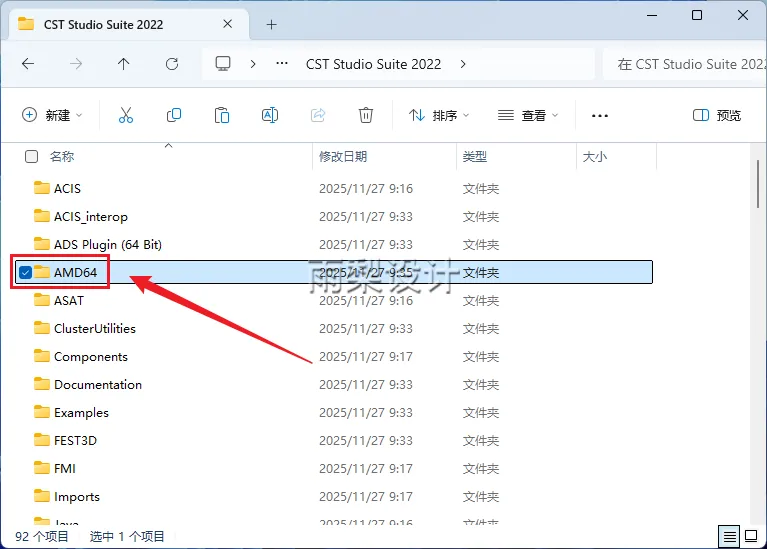Image resolution: width=767 pixels, height=549 pixels.
Task: Expand chevron after CST Studio Suite 2022 breadcrumb
Action: pos(463,64)
